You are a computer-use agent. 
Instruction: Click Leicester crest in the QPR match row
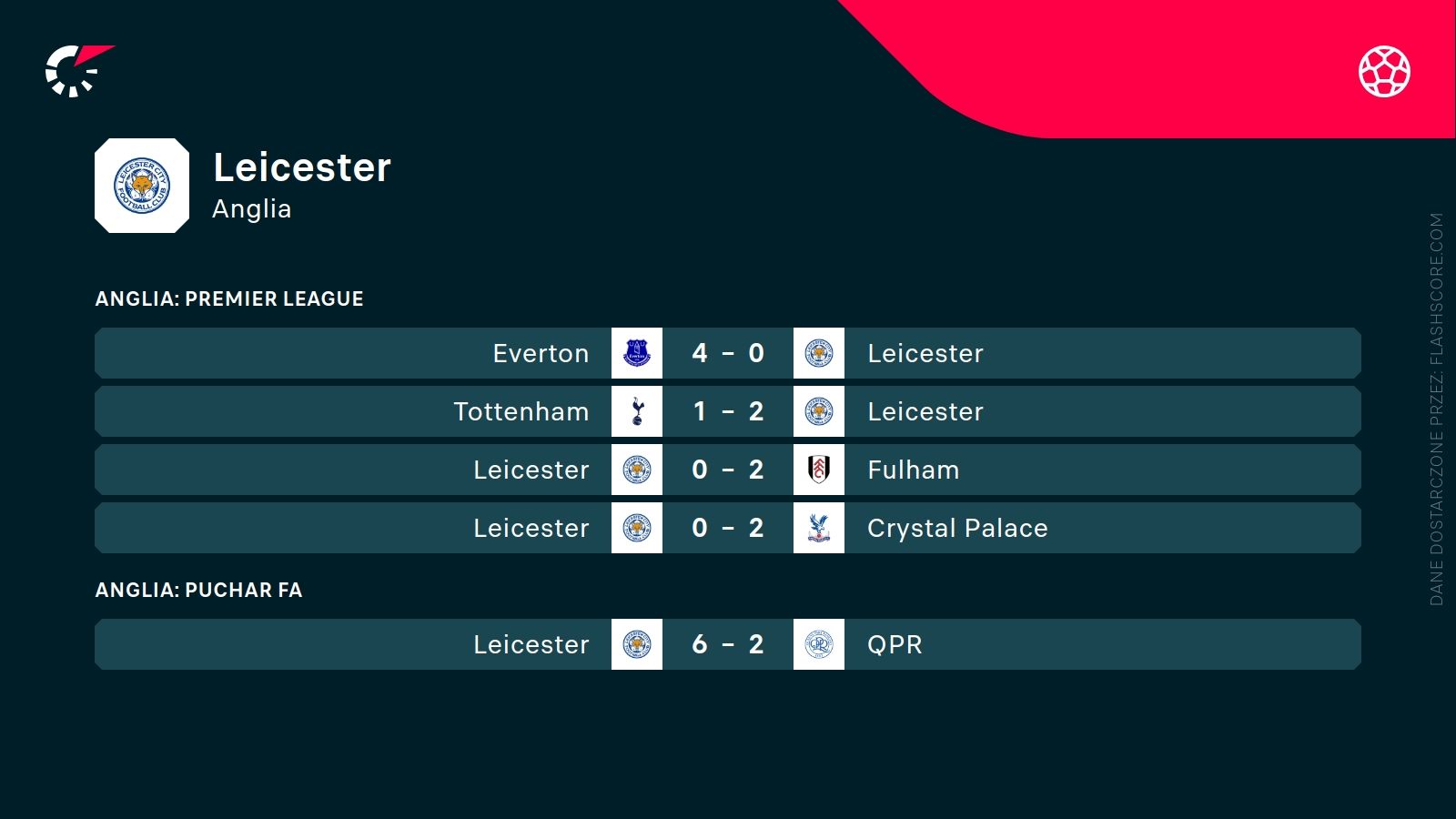(637, 644)
